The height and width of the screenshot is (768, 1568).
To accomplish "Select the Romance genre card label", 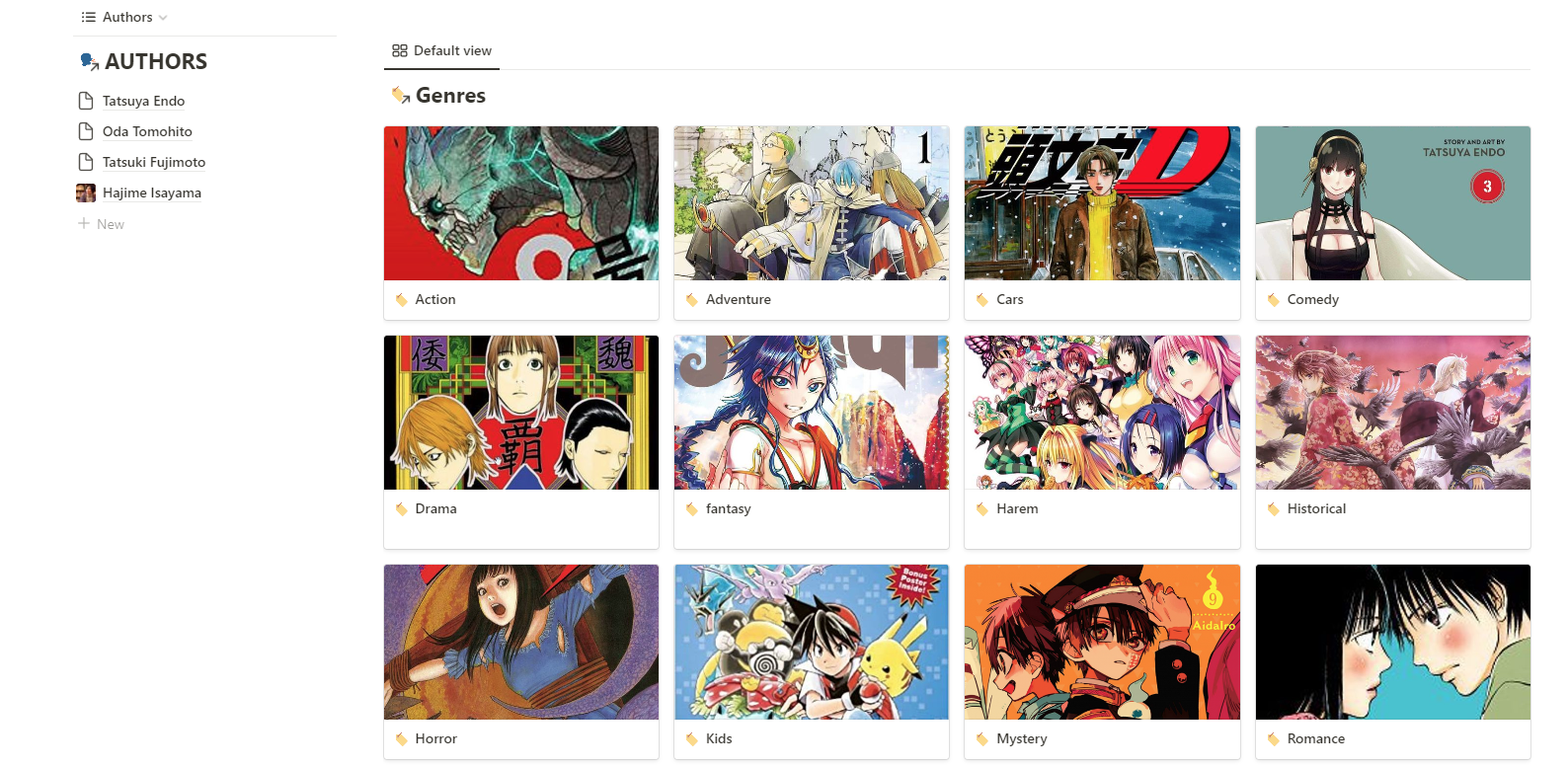I will [x=1316, y=739].
